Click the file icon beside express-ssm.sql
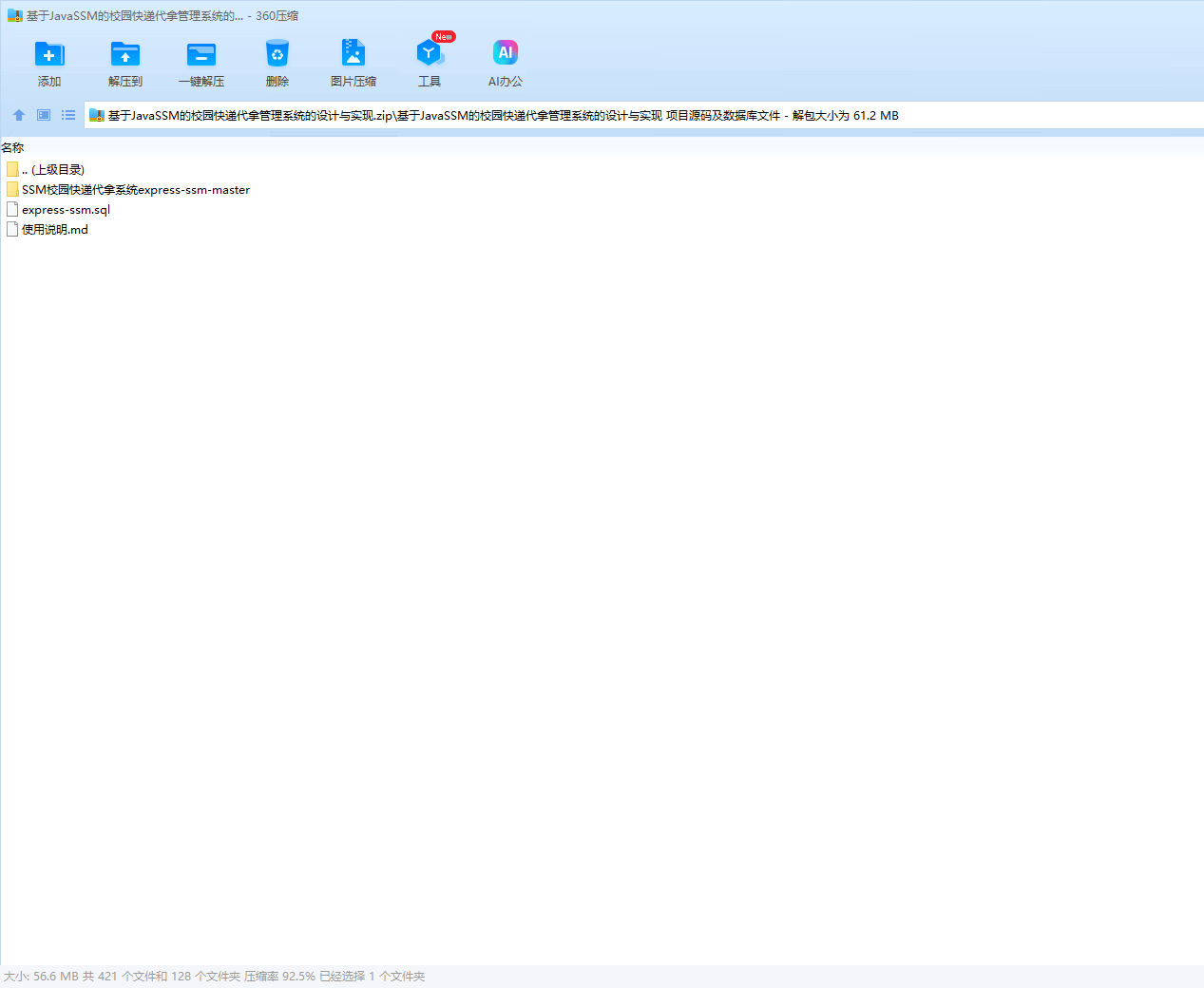Viewport: 1204px width, 988px height. click(12, 209)
